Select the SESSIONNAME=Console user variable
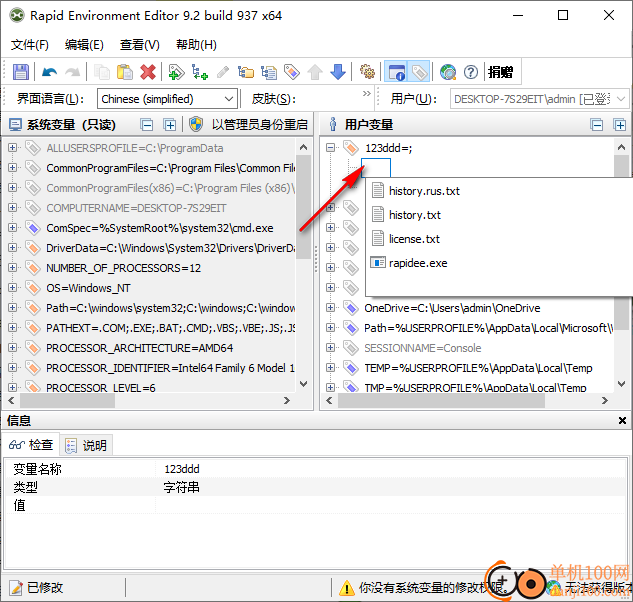 coord(423,348)
